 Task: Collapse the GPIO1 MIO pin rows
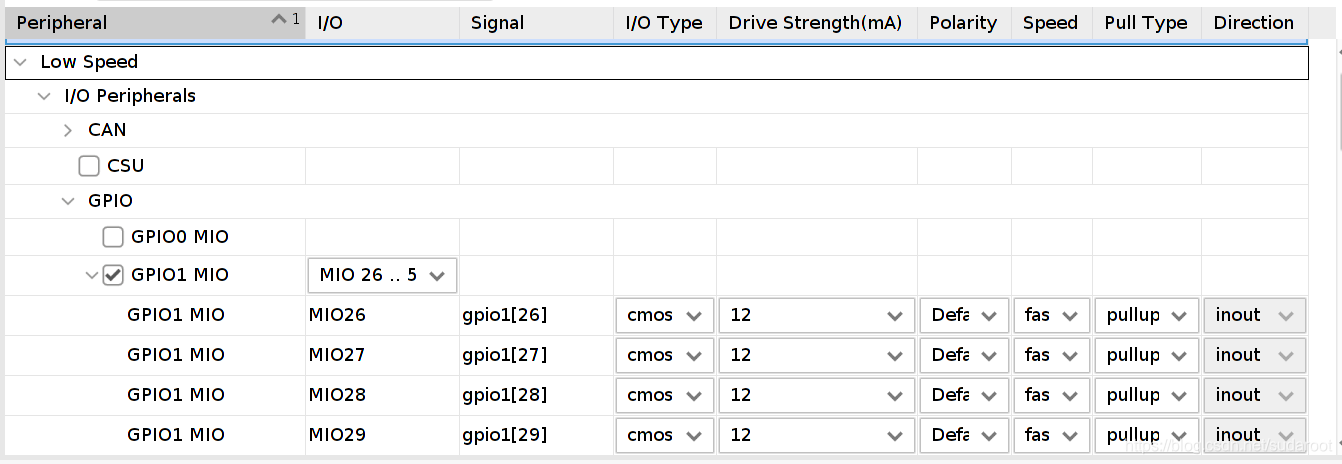pos(92,275)
